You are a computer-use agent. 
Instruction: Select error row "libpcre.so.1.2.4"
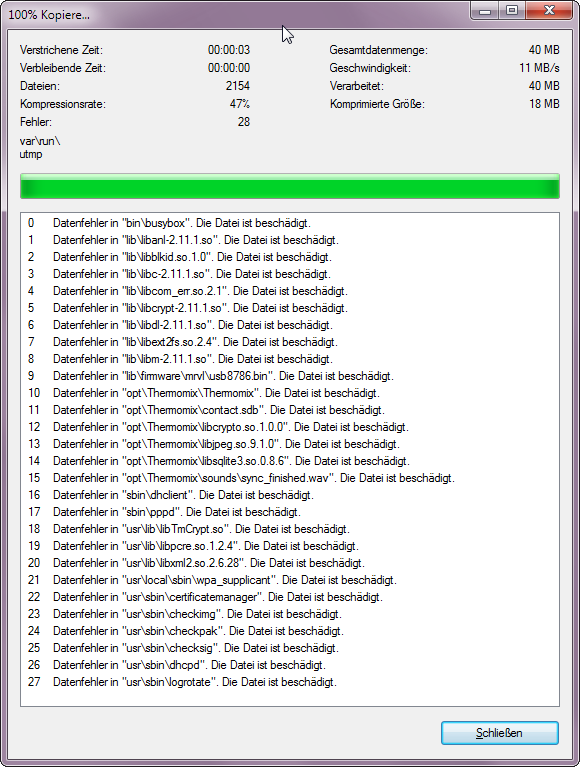click(290, 546)
